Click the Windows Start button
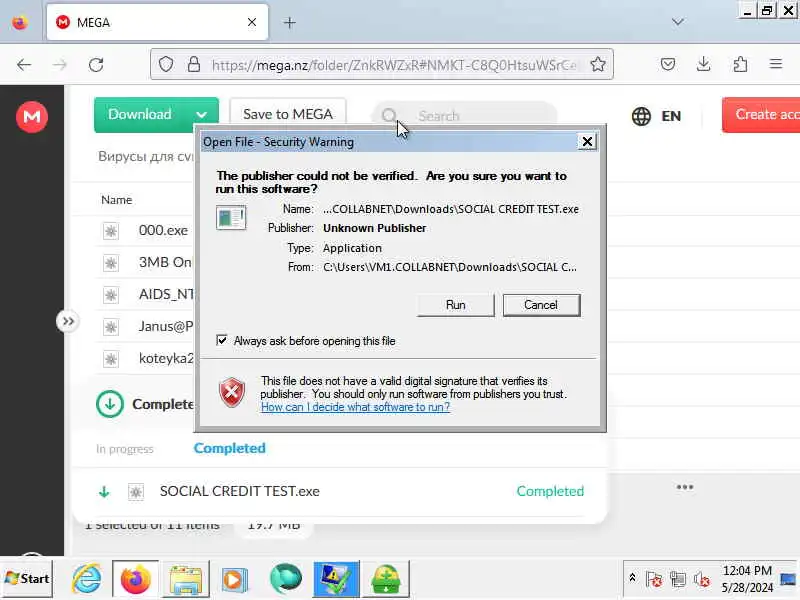 [x=27, y=579]
